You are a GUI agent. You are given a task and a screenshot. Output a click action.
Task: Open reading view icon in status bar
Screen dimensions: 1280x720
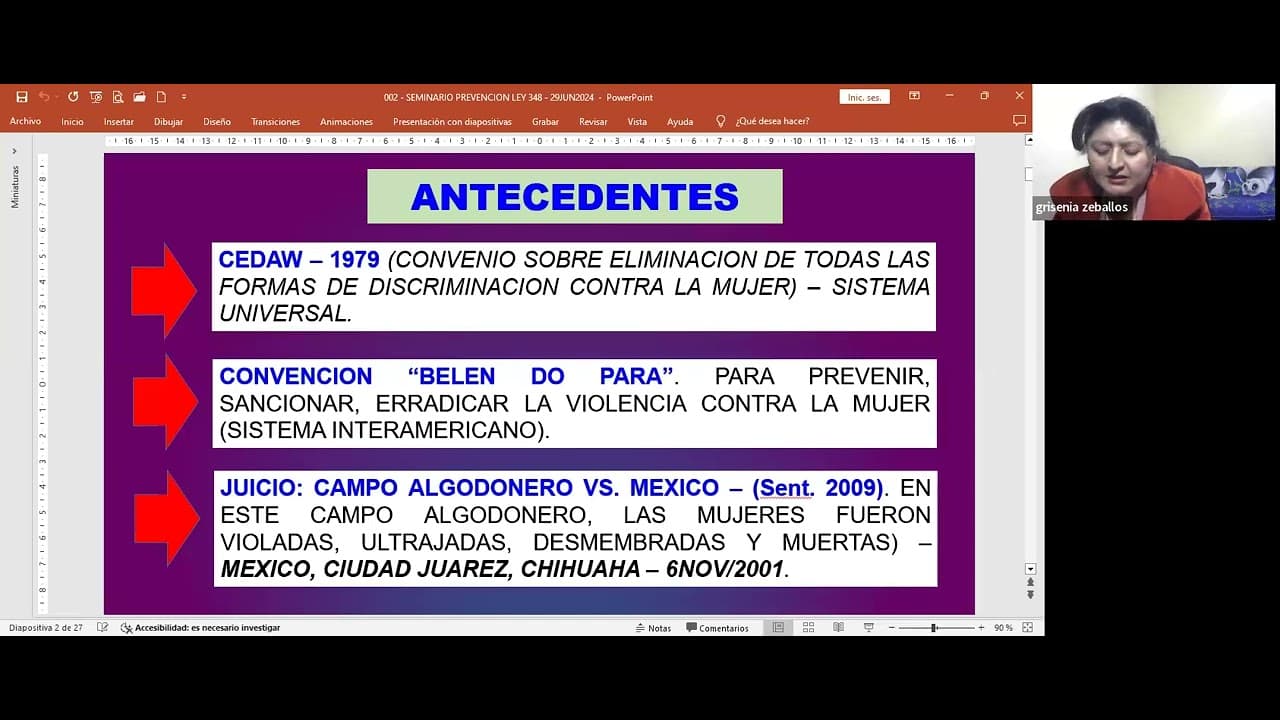[838, 627]
